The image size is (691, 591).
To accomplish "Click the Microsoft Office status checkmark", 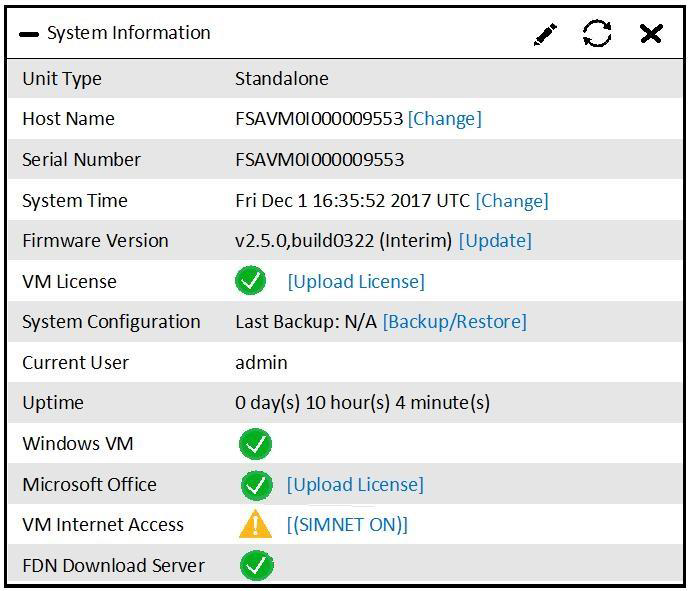I will click(257, 485).
